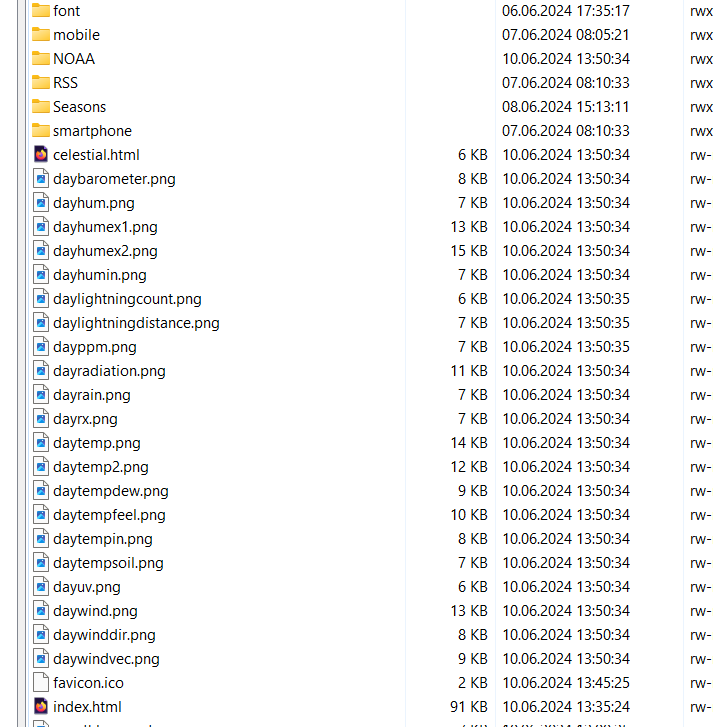This screenshot has height=727, width=713.
Task: Click the dayradiation.png filename
Action: [109, 370]
